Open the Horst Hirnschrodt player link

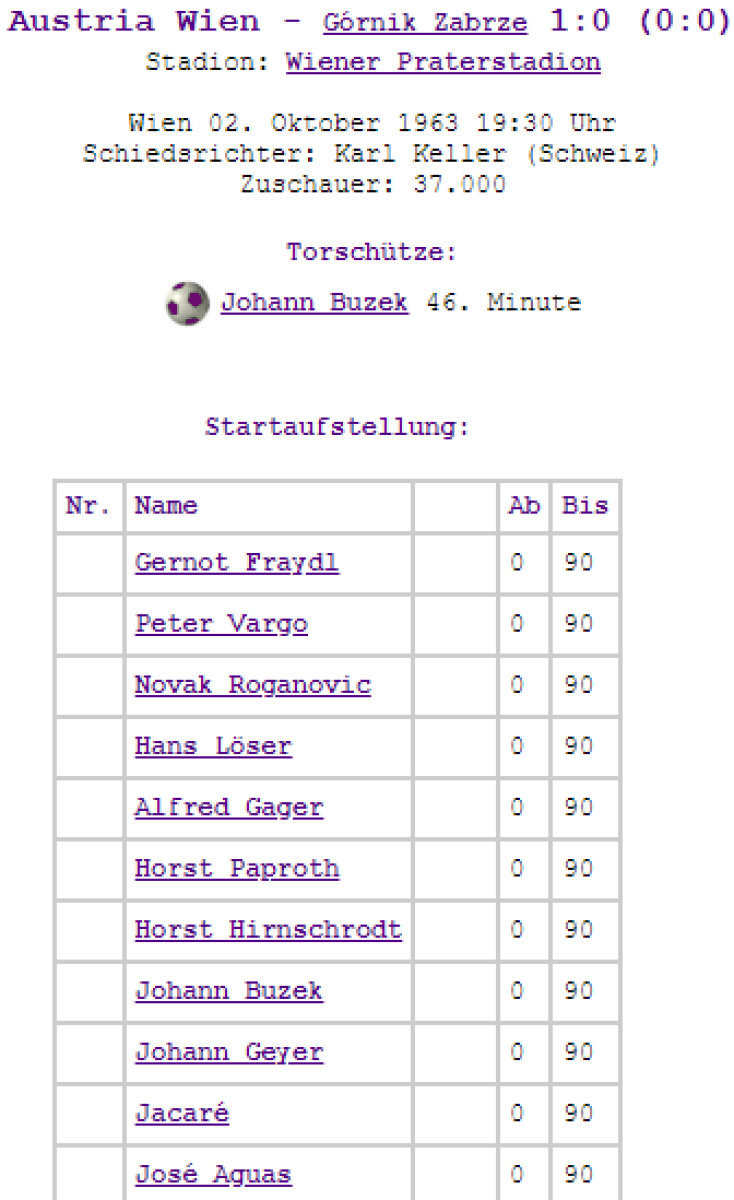268,930
